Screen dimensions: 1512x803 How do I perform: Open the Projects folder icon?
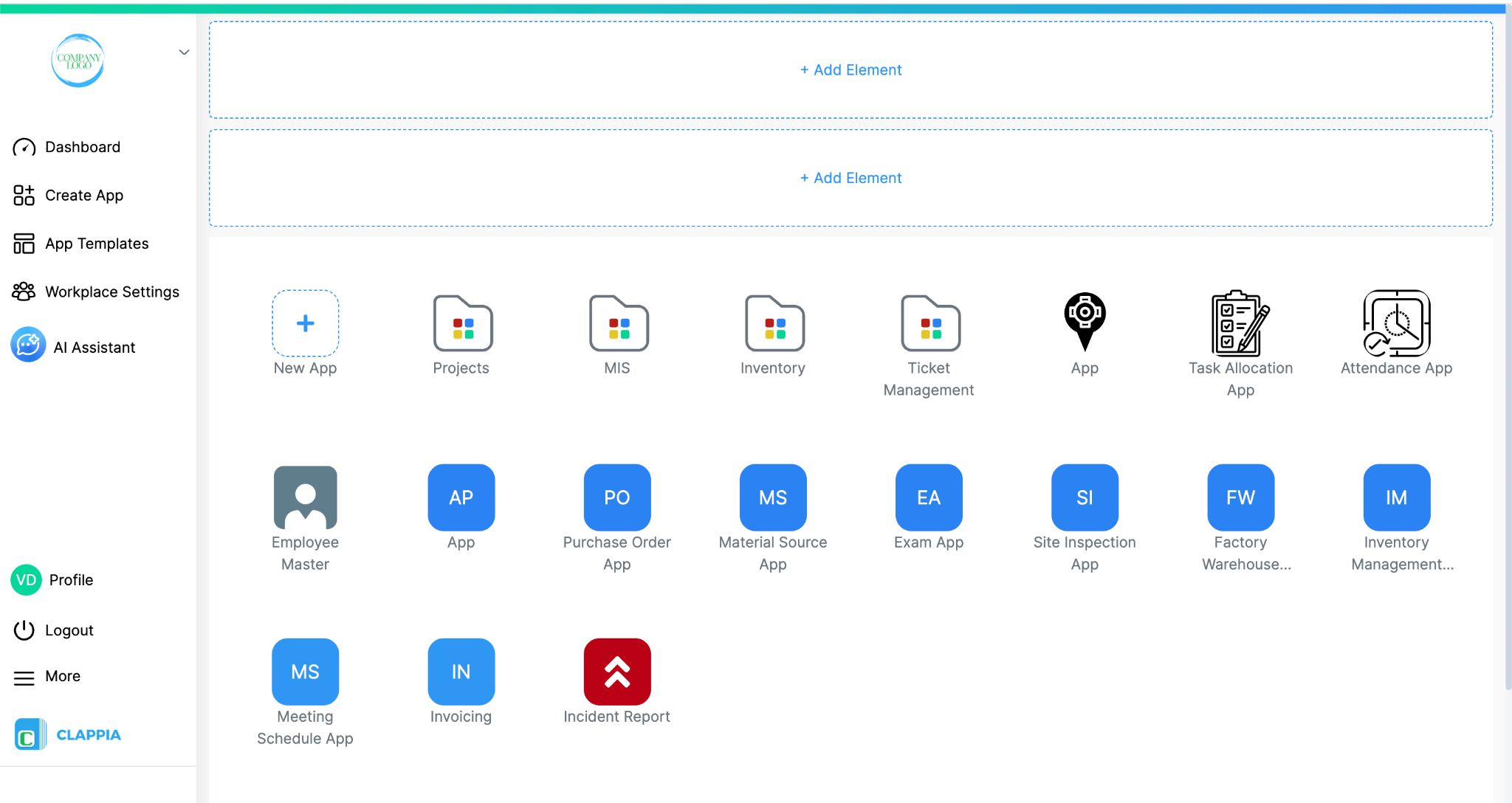[461, 323]
